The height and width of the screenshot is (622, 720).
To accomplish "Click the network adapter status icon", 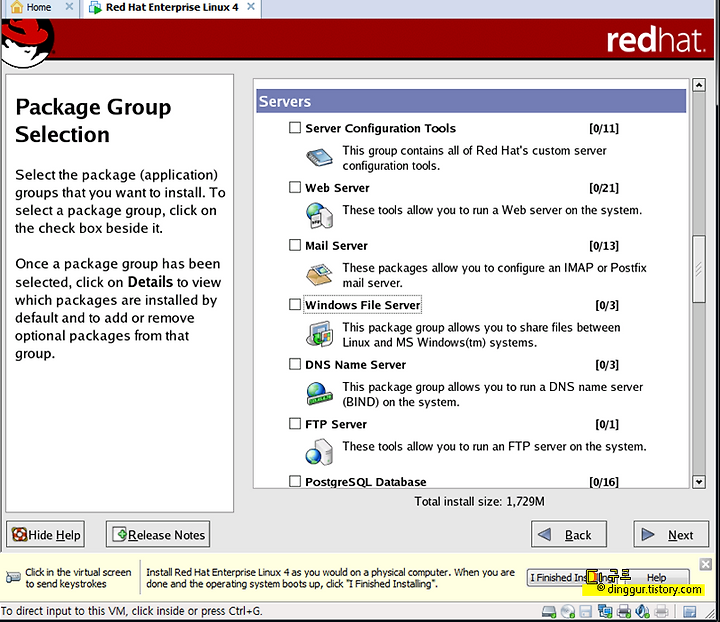I will click(x=605, y=611).
